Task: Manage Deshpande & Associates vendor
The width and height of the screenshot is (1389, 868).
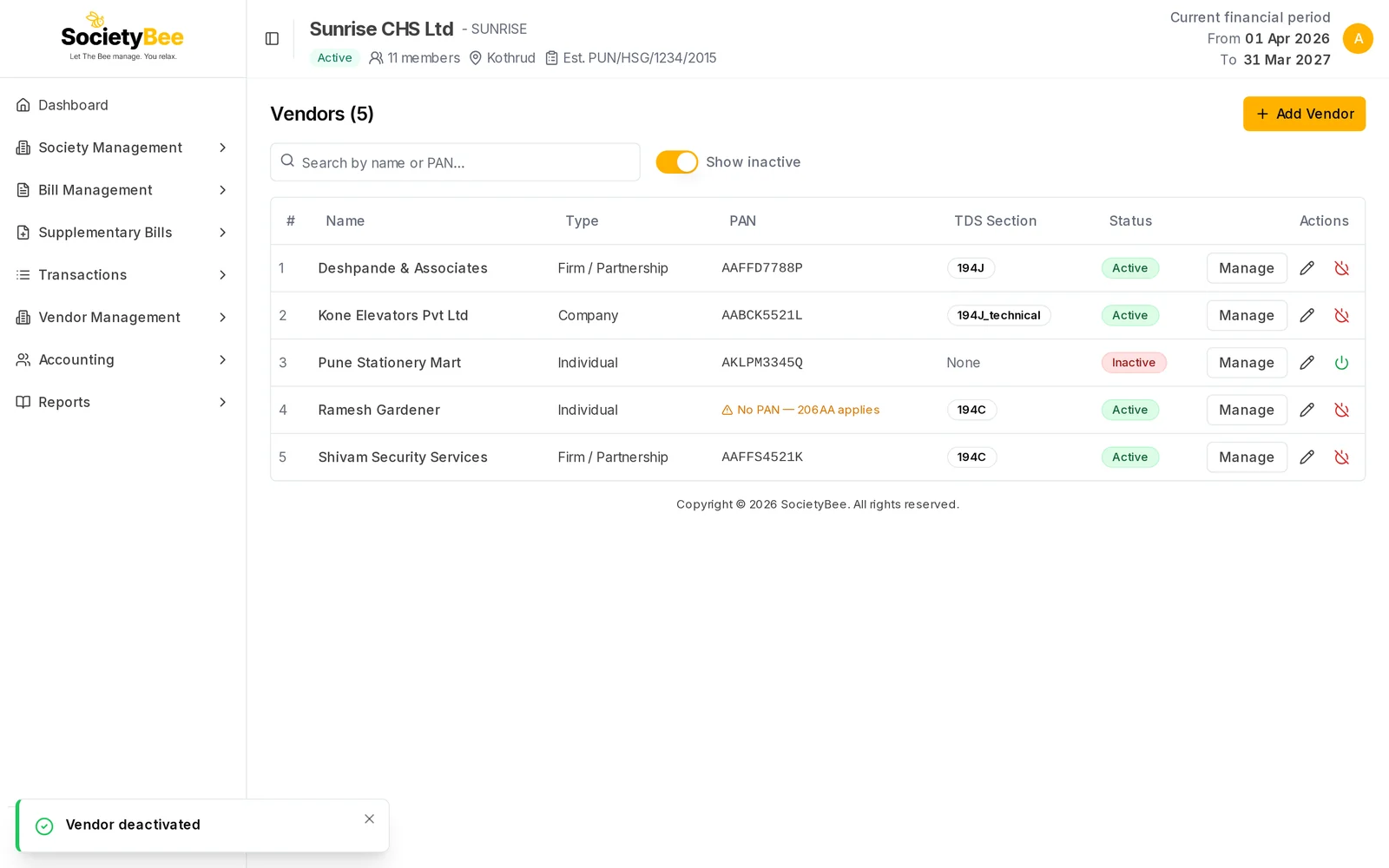Action: [x=1247, y=268]
